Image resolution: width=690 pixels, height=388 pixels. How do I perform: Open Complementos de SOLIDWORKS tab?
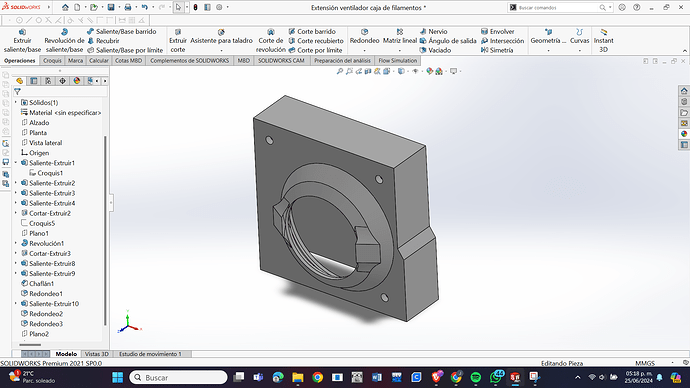190,61
